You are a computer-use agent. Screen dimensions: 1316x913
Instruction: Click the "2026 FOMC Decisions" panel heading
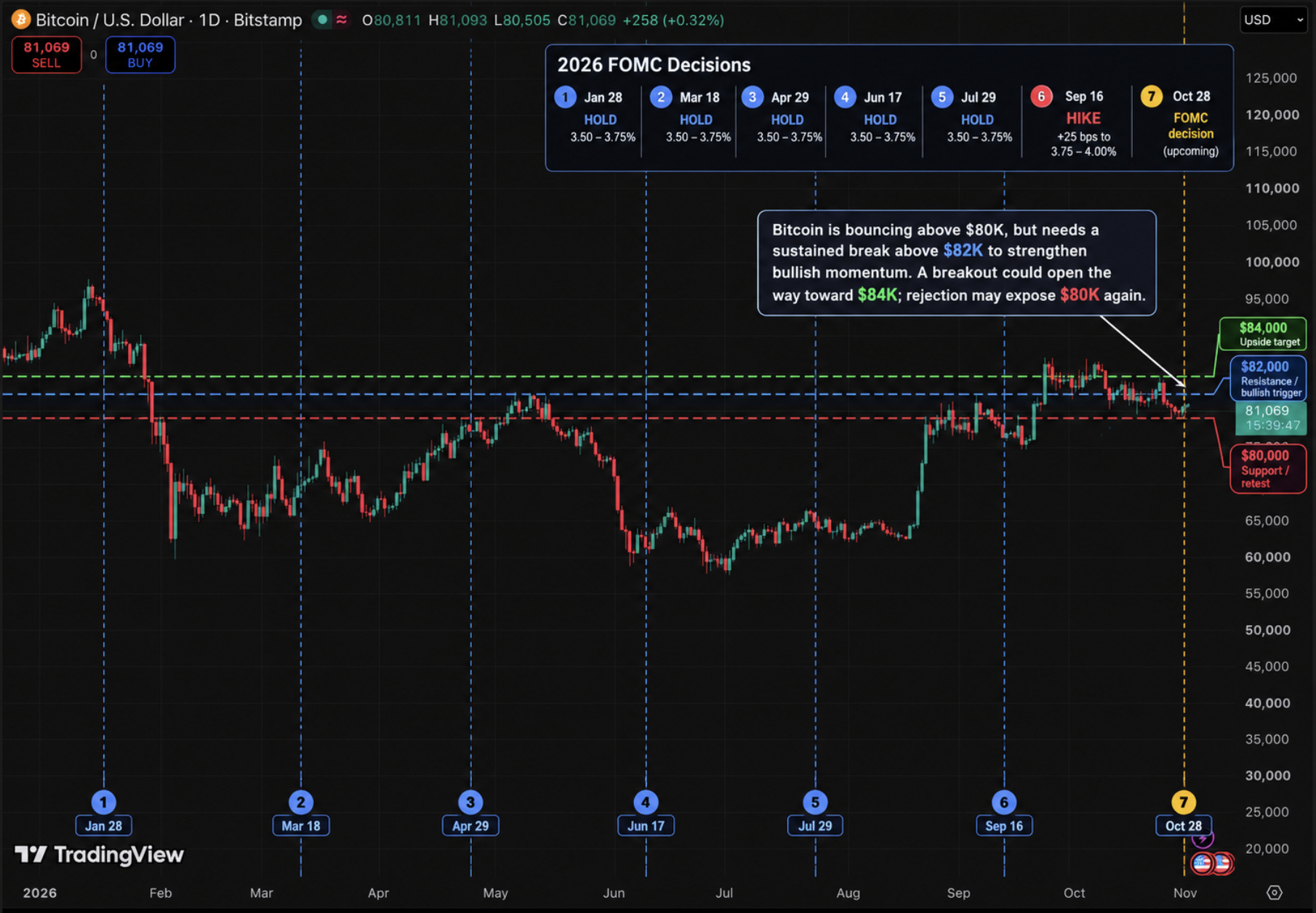(654, 65)
